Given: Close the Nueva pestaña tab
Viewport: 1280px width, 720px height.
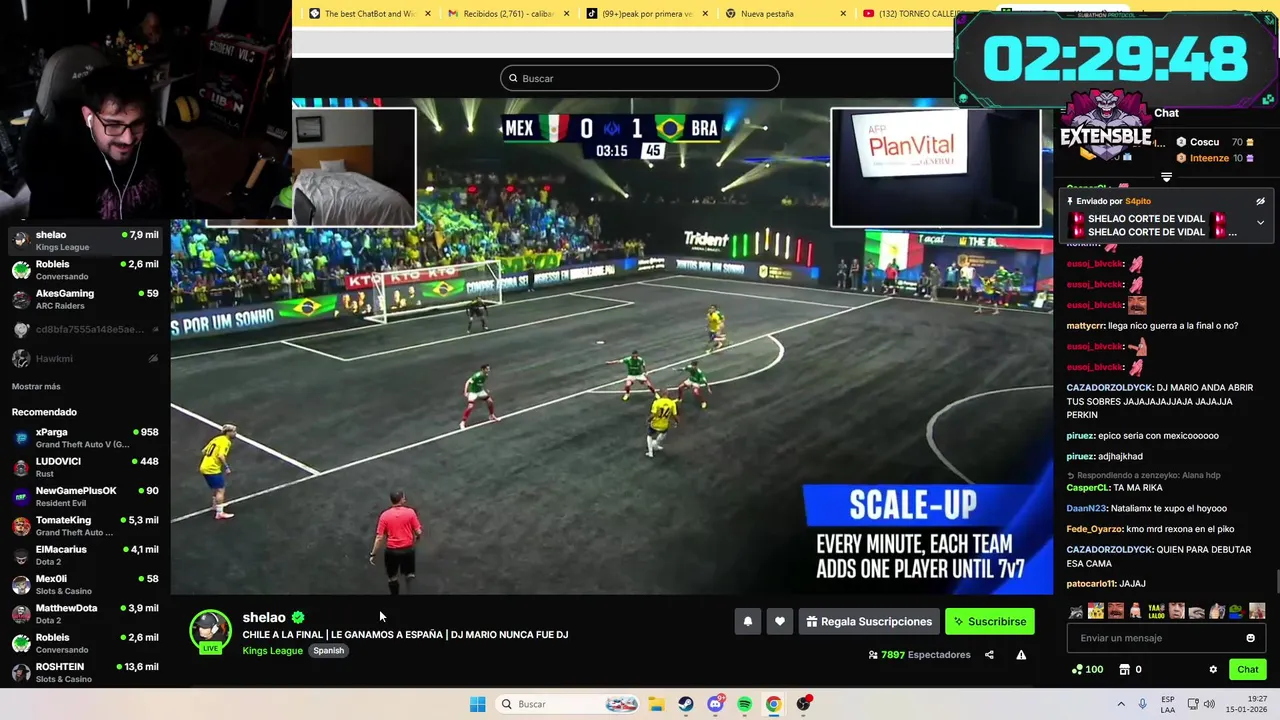Looking at the screenshot, I should 843,14.
